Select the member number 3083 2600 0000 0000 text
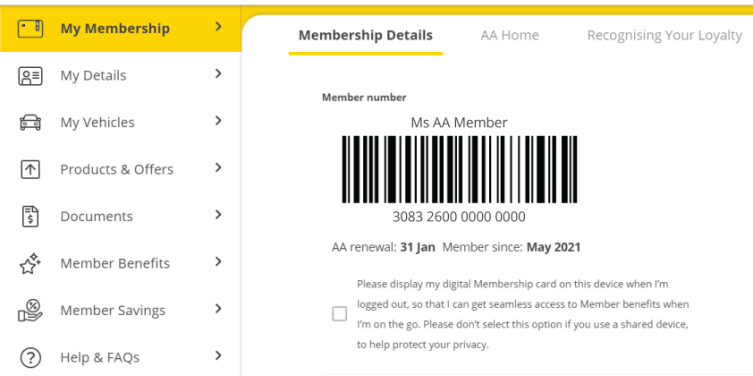 (x=459, y=217)
